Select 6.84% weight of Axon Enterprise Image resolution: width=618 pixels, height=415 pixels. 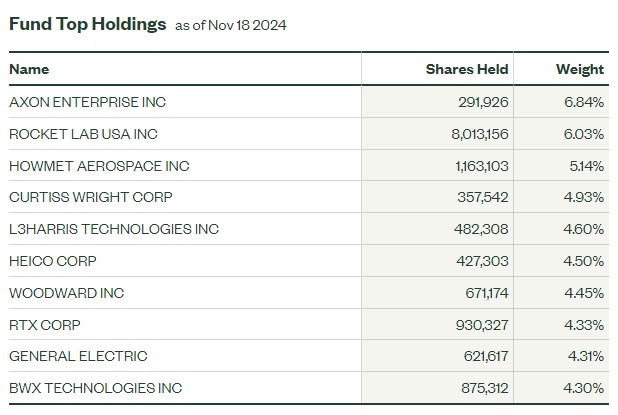[x=584, y=102]
